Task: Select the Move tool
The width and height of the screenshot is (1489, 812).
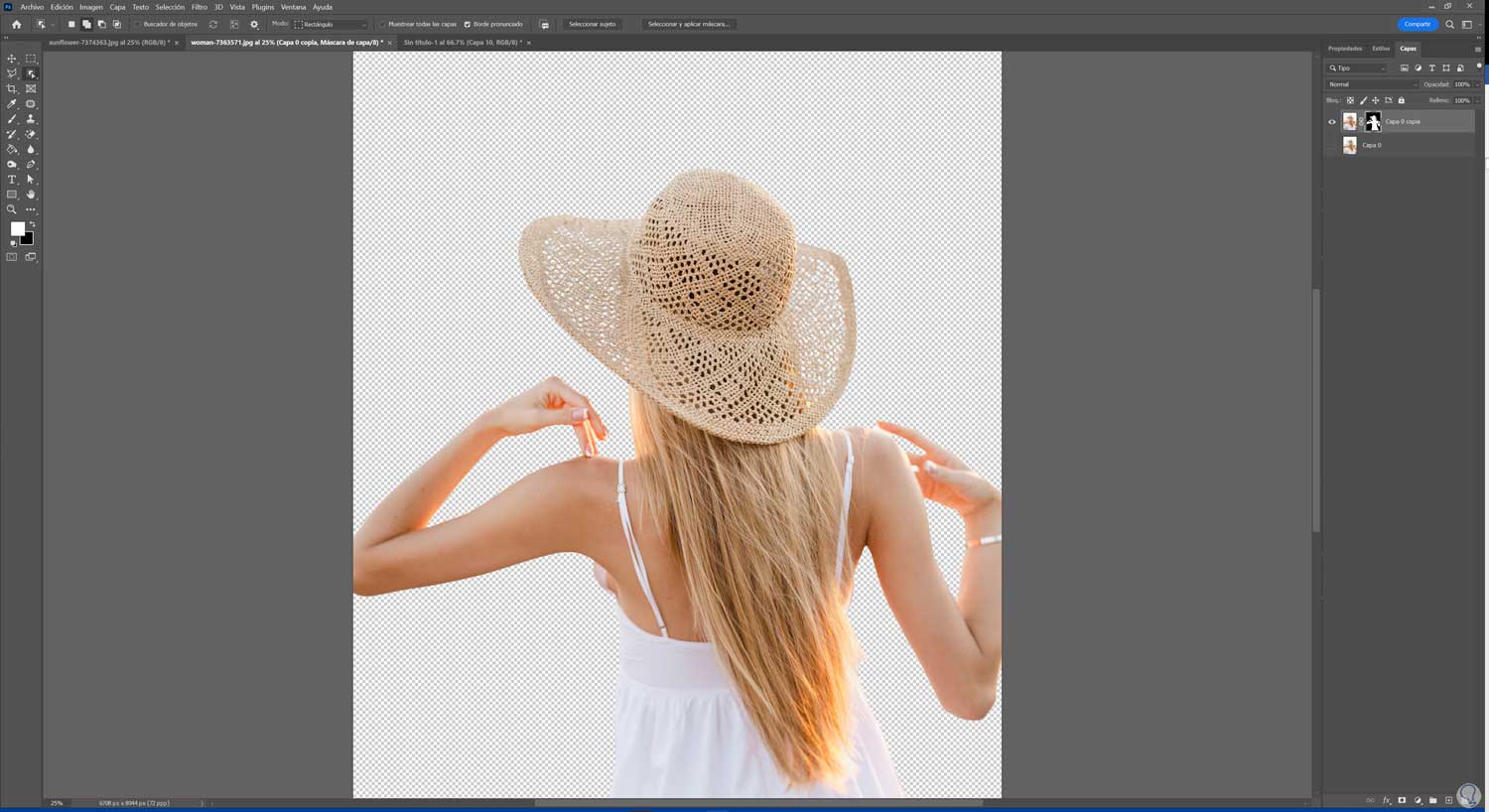Action: (x=12, y=59)
